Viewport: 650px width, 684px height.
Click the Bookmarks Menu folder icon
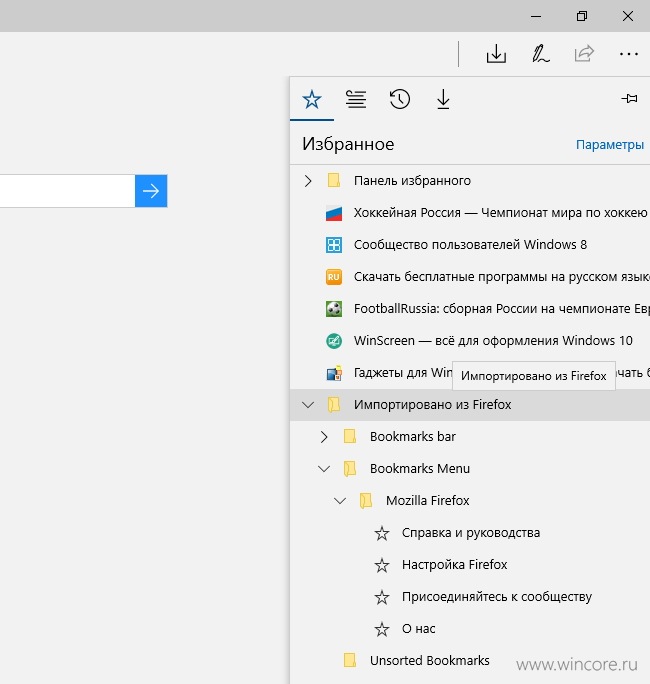[350, 469]
